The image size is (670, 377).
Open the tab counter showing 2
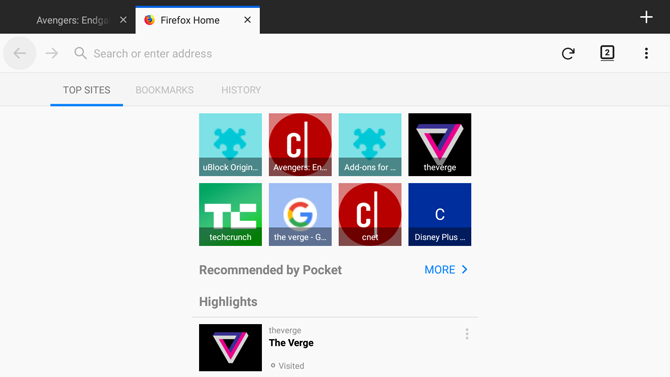click(607, 53)
